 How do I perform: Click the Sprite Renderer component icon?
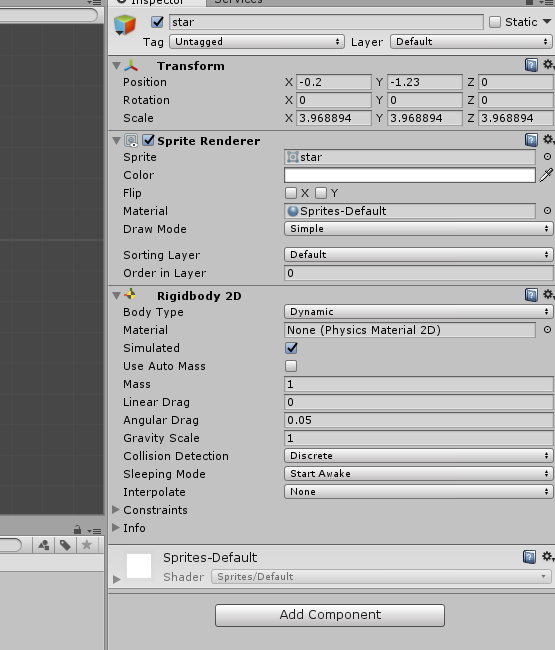(x=131, y=141)
